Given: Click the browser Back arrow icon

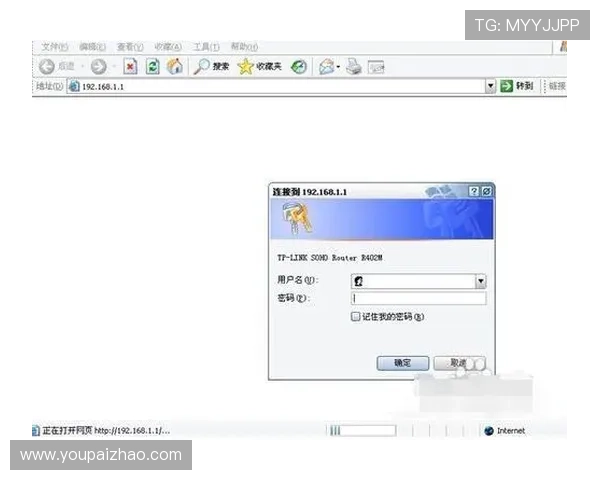Looking at the screenshot, I should coord(46,67).
